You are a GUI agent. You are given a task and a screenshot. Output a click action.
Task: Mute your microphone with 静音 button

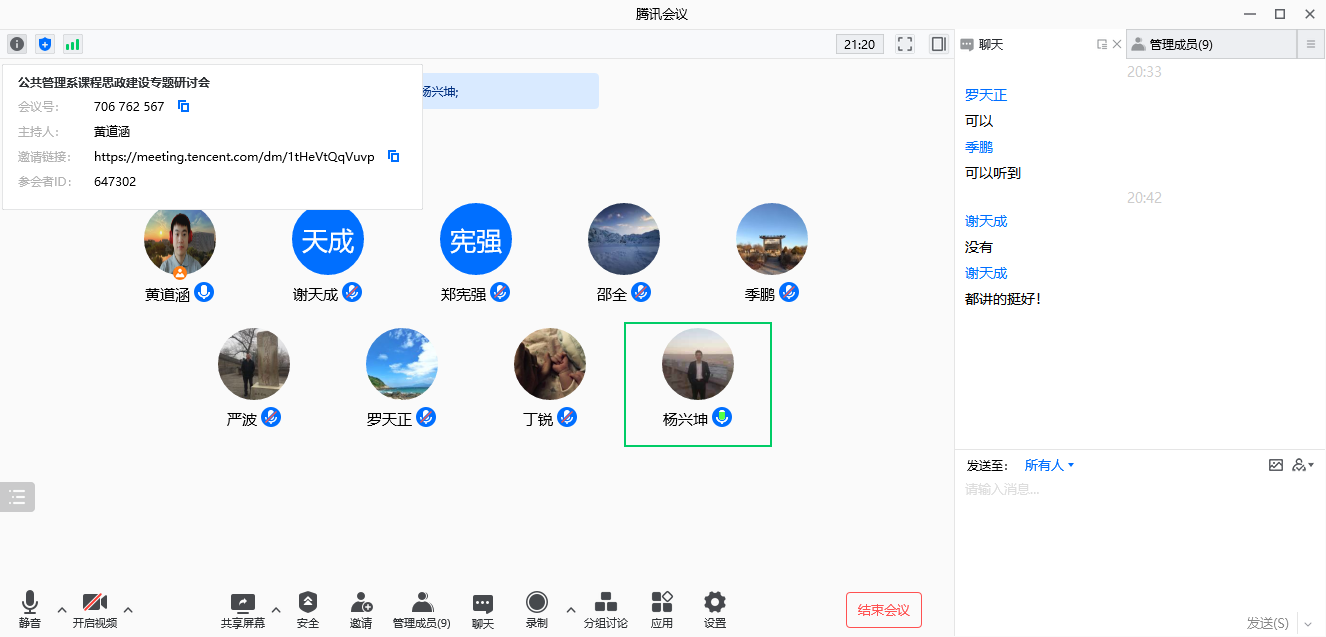tap(30, 609)
